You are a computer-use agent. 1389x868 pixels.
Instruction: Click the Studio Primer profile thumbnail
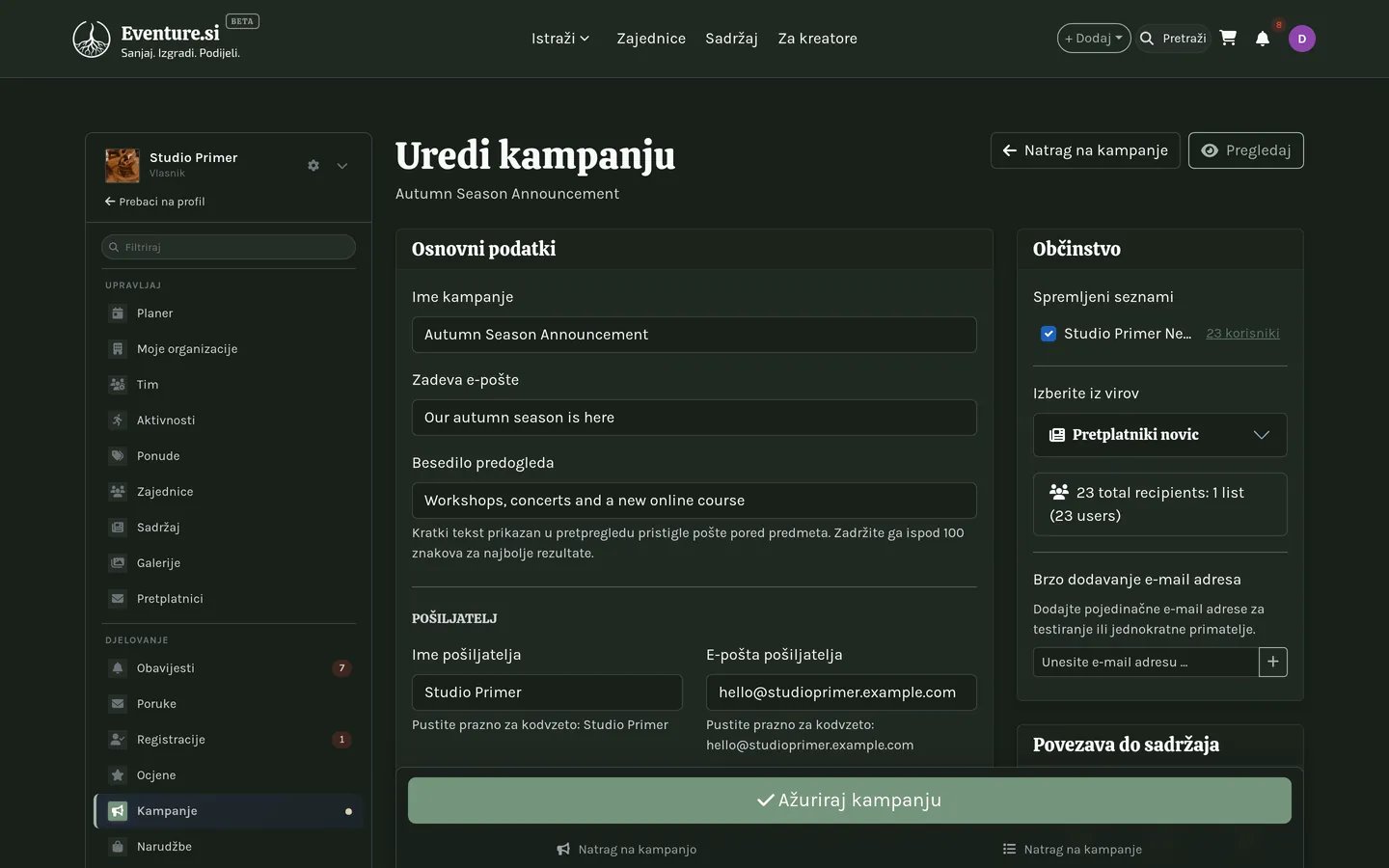point(123,166)
